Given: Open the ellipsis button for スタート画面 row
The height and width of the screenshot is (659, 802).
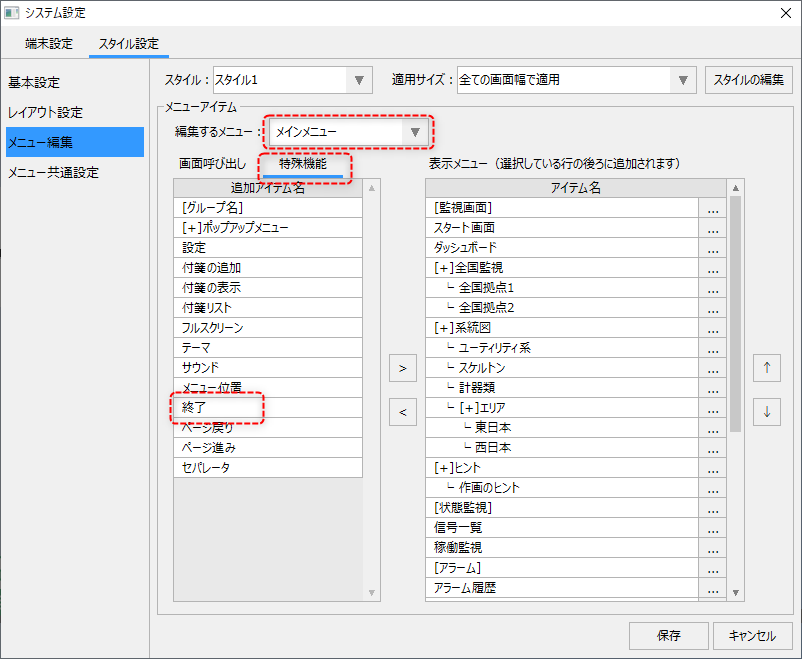Looking at the screenshot, I should pos(712,228).
